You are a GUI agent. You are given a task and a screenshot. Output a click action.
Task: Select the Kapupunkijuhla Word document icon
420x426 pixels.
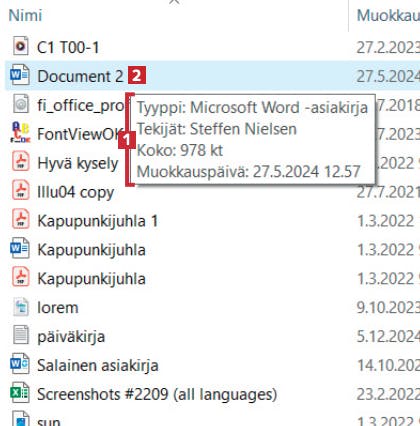click(20, 249)
